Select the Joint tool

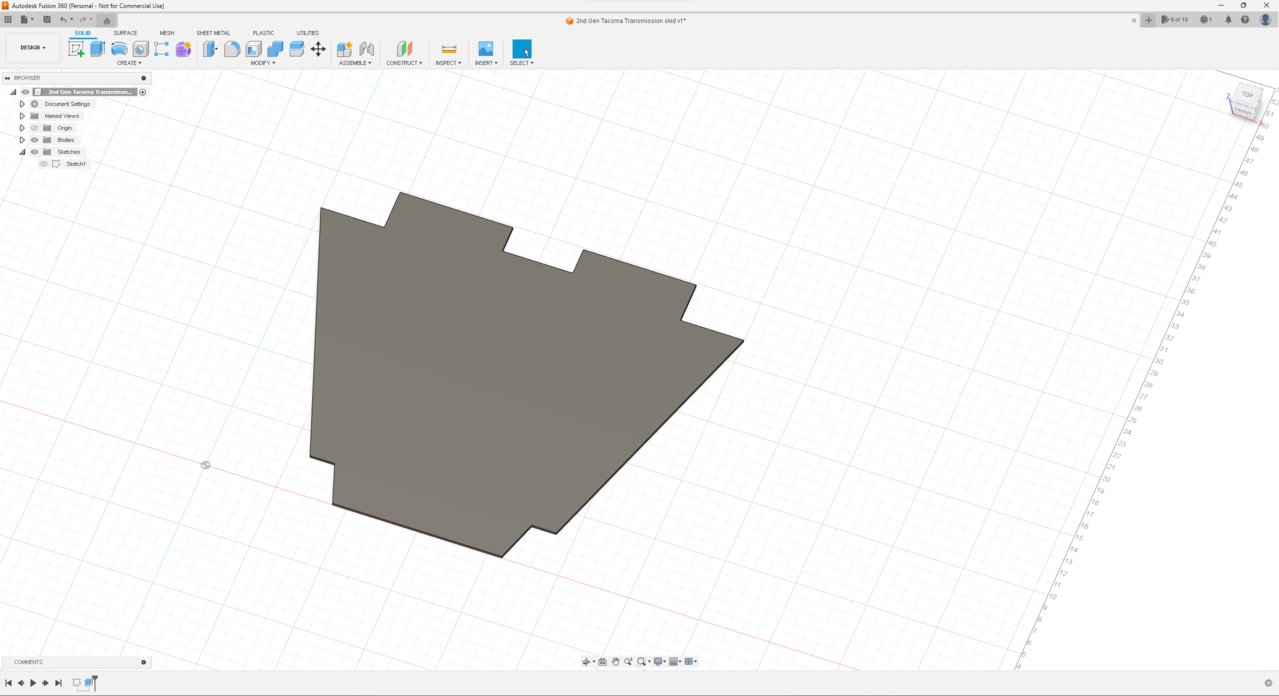click(366, 49)
